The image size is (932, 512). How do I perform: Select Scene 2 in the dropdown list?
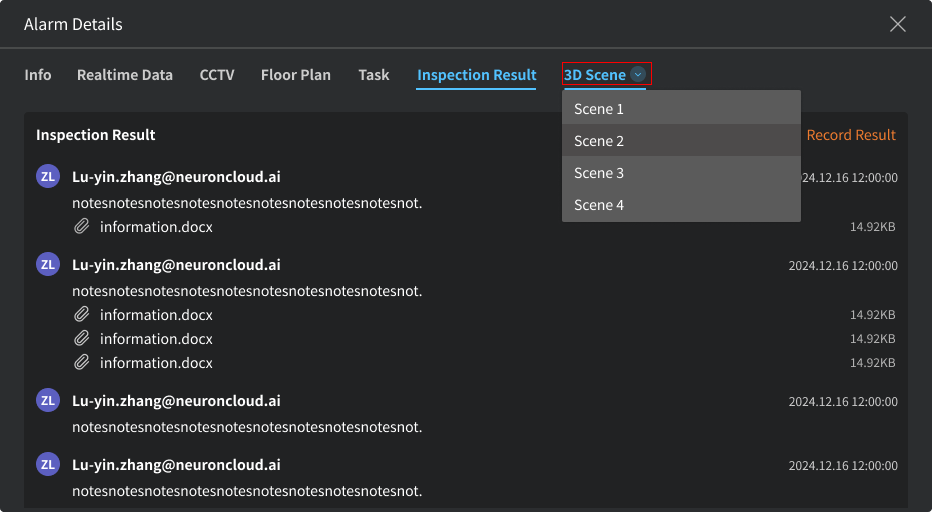point(599,141)
